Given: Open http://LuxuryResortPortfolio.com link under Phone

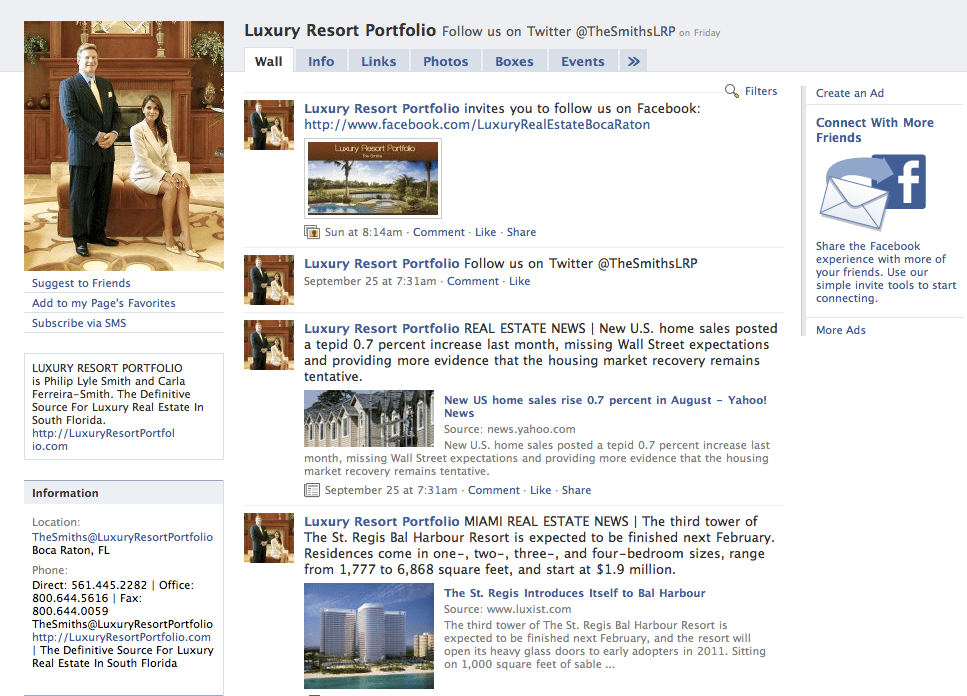Looking at the screenshot, I should coord(121,637).
